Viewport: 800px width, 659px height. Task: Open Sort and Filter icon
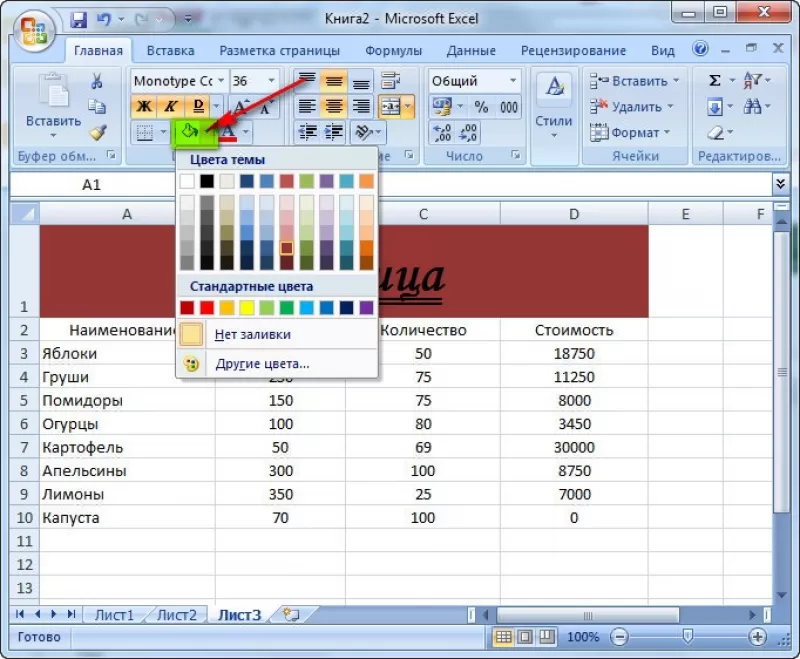click(x=752, y=80)
